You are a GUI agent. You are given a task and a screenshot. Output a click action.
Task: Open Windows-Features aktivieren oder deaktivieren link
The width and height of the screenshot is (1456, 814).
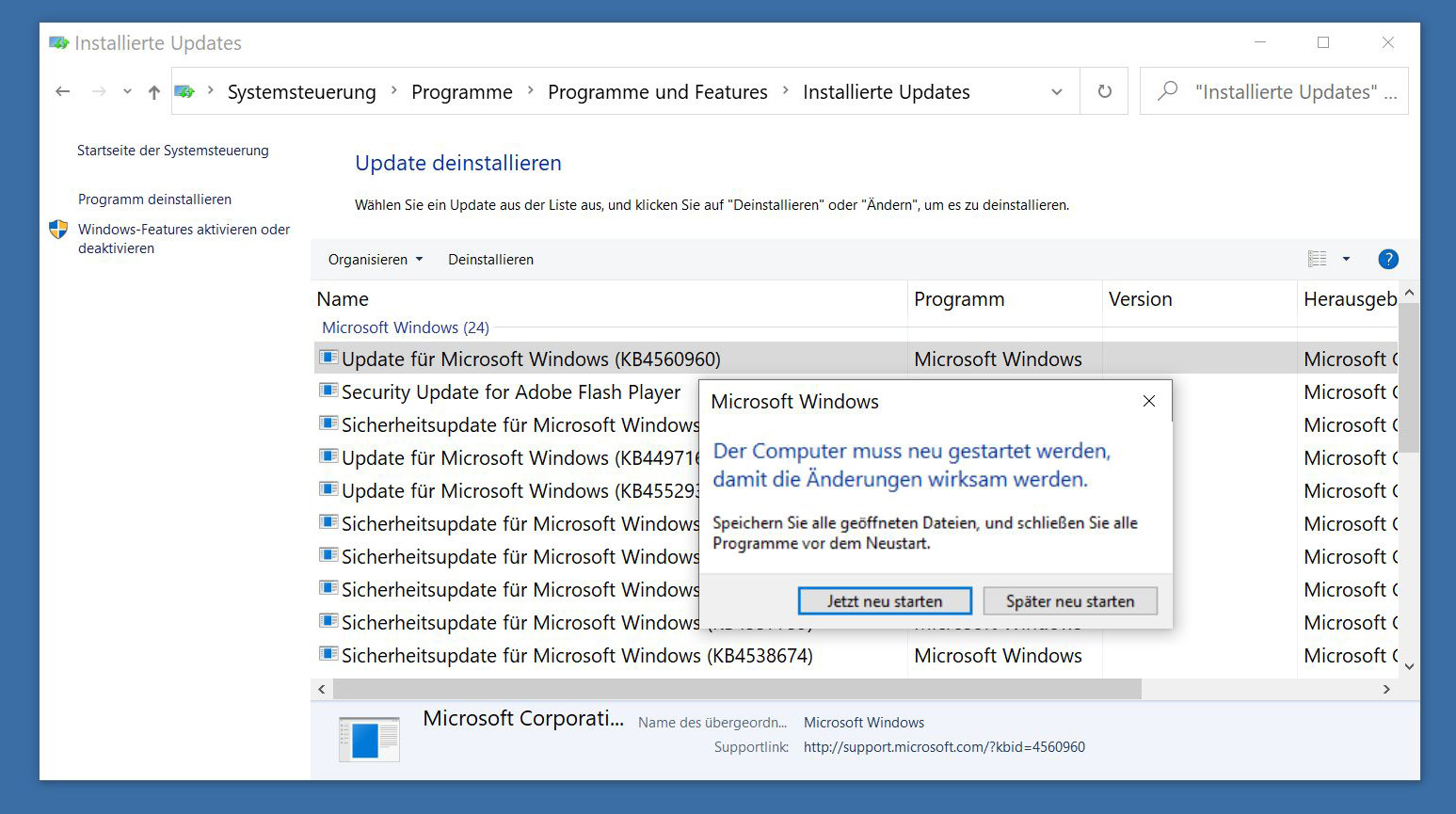[x=184, y=239]
